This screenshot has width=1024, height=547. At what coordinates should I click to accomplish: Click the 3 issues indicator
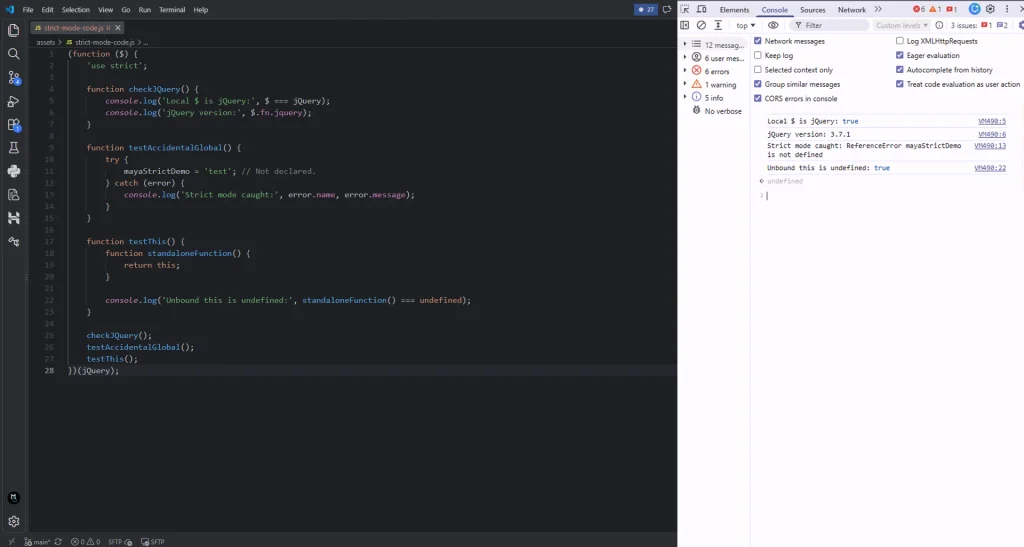click(x=979, y=25)
